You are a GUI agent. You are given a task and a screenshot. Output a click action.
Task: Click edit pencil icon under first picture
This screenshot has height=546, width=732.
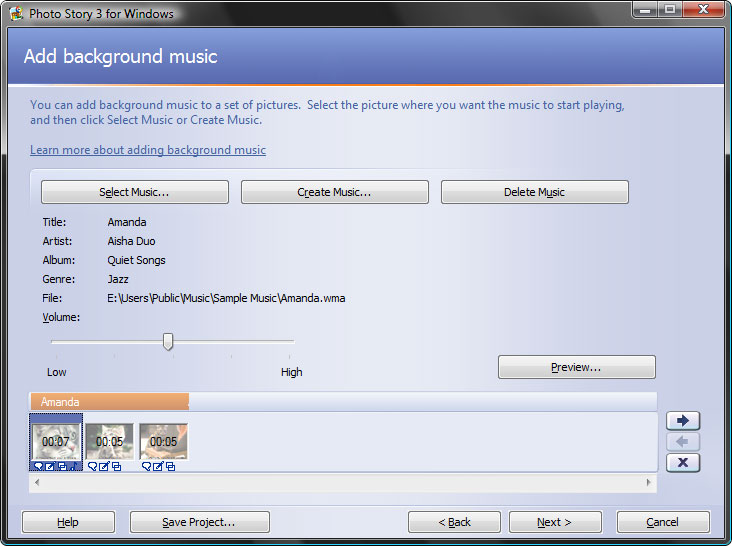[50, 466]
